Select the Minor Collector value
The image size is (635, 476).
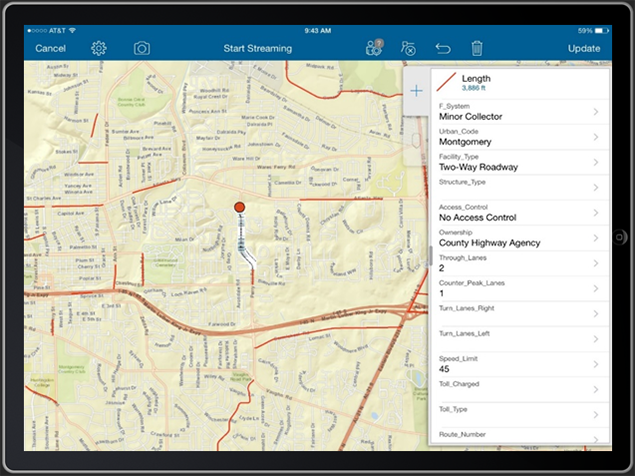coord(471,117)
